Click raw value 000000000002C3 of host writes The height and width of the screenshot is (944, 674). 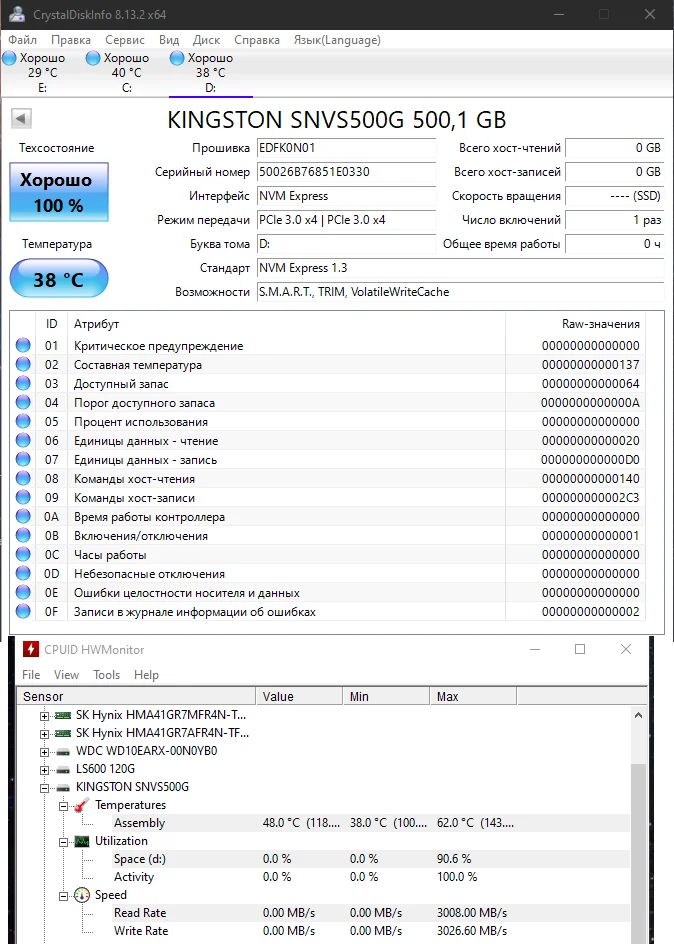(x=590, y=498)
